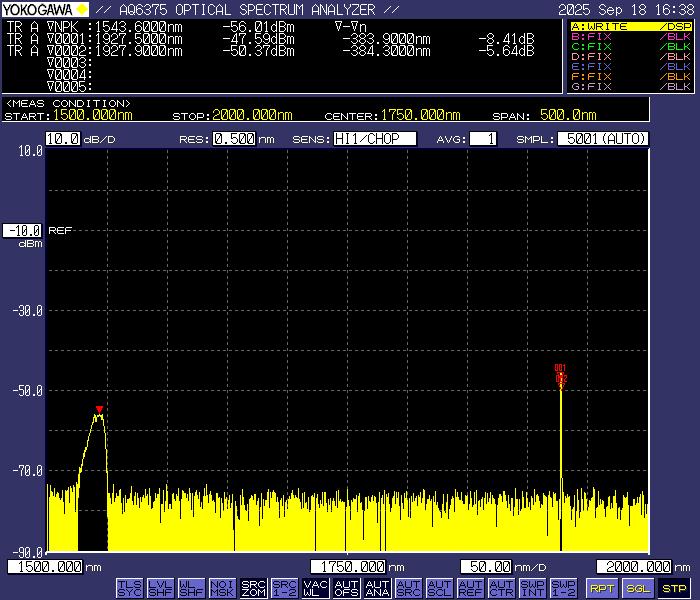
Task: Open the RES 0.500 nm resolution field
Action: [234, 139]
